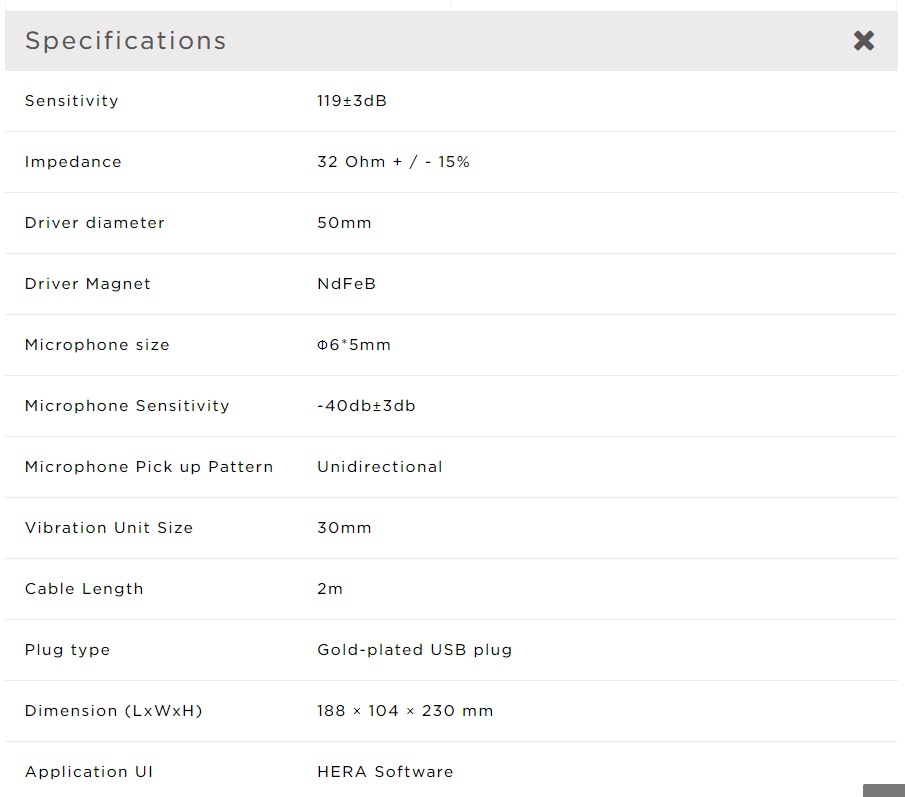Screen dimensions: 905x797
Task: Select the Sensitivity row label
Action: click(72, 101)
